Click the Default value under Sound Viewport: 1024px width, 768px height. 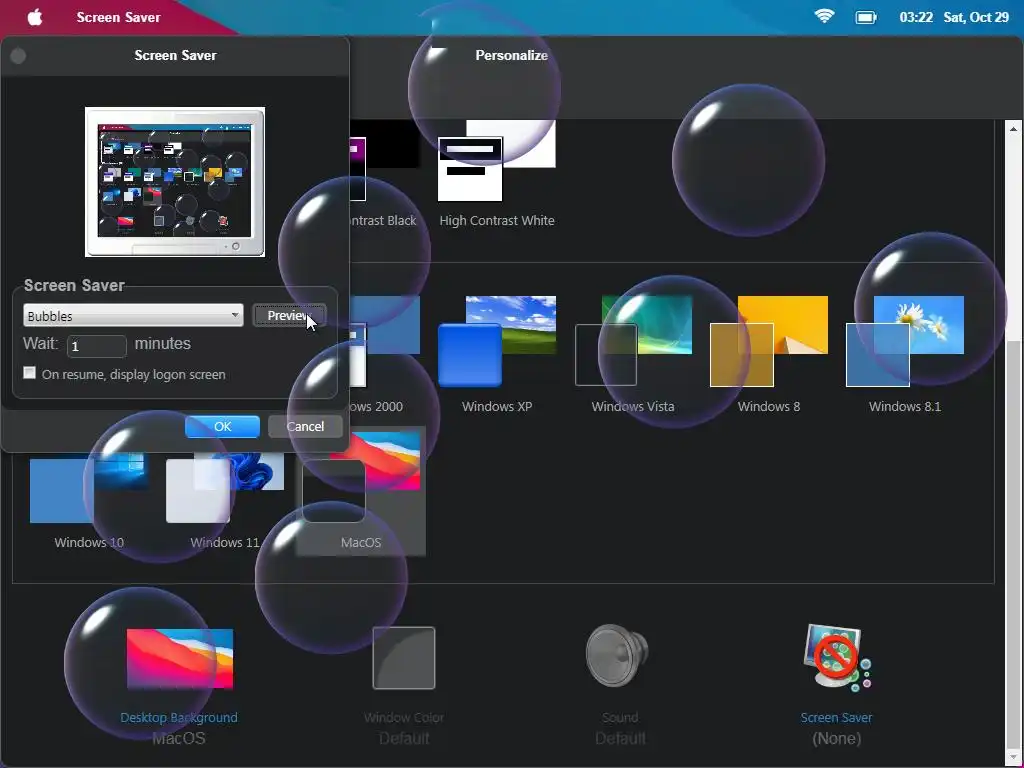point(620,739)
